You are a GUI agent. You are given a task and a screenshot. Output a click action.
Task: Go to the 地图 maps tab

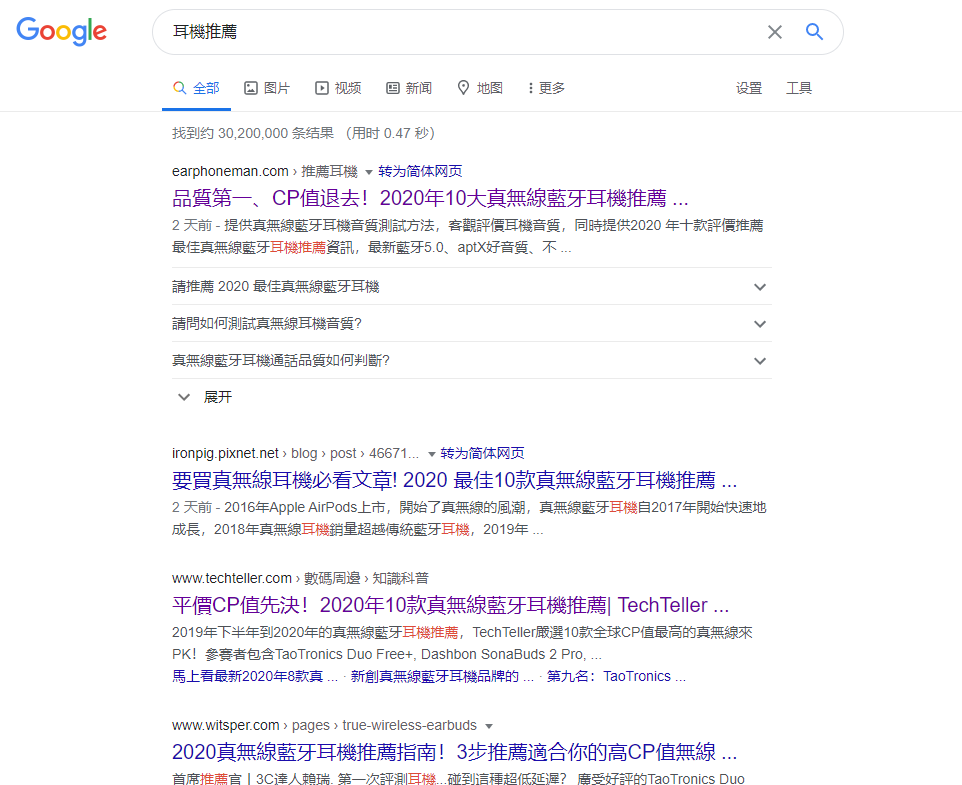pyautogui.click(x=480, y=88)
